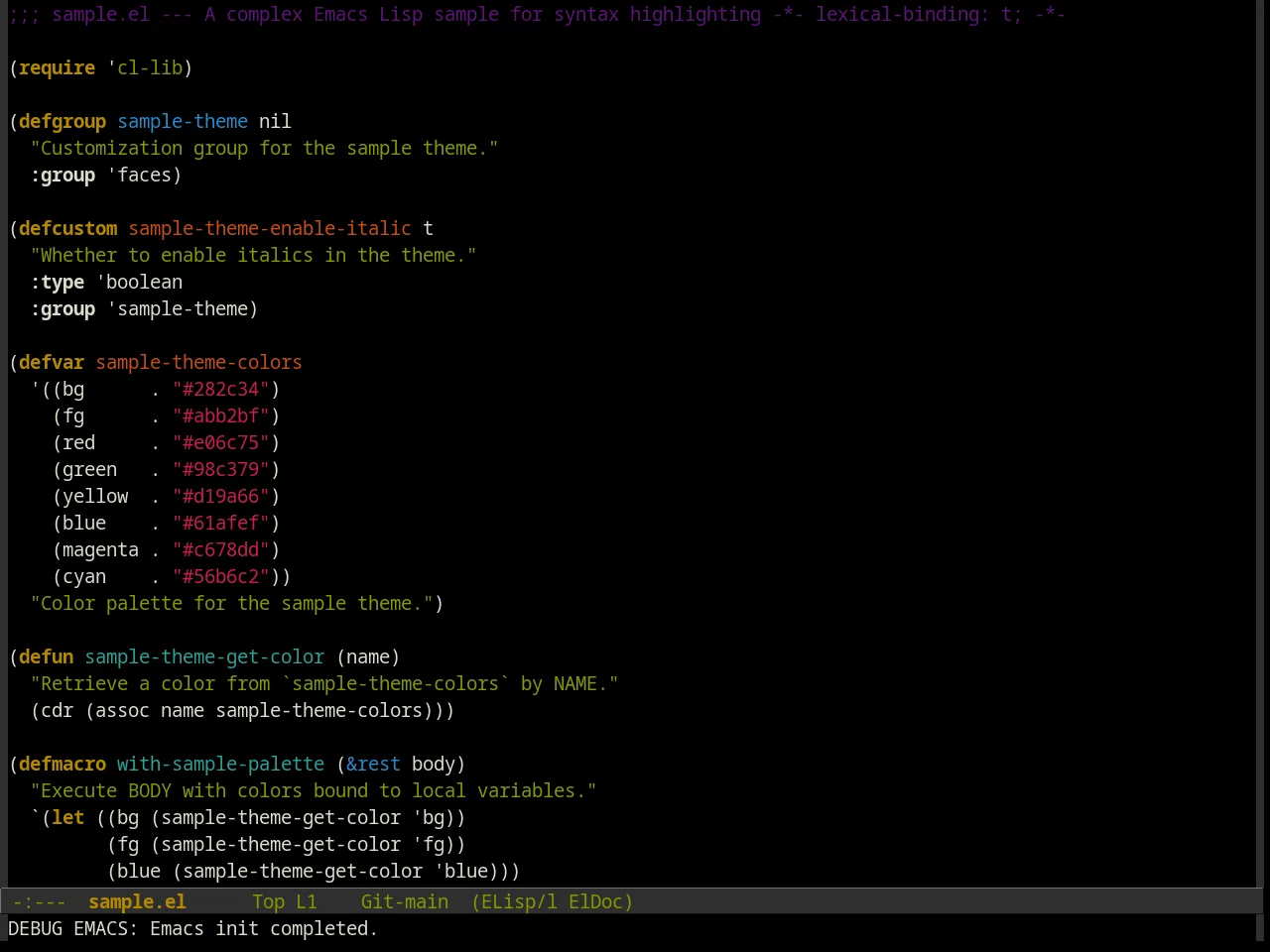Click the 'with-sample-palette' macro name
Viewport: 1270px width, 952px height.
point(220,764)
